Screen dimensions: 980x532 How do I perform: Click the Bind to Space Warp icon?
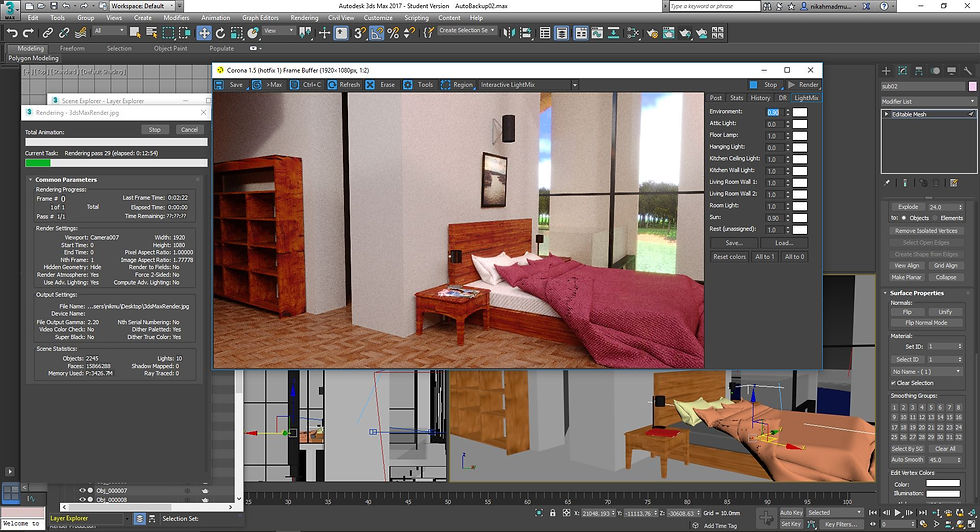tap(80, 33)
